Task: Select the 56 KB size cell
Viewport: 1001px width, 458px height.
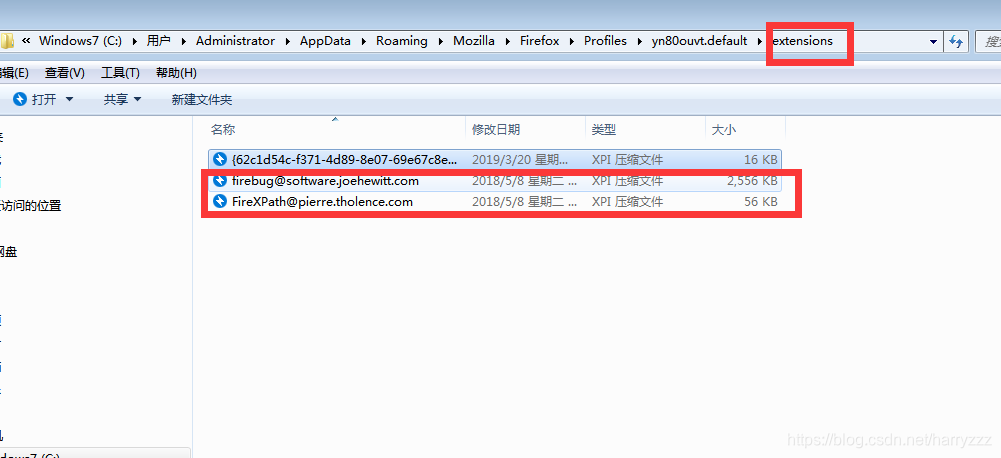Action: click(760, 202)
